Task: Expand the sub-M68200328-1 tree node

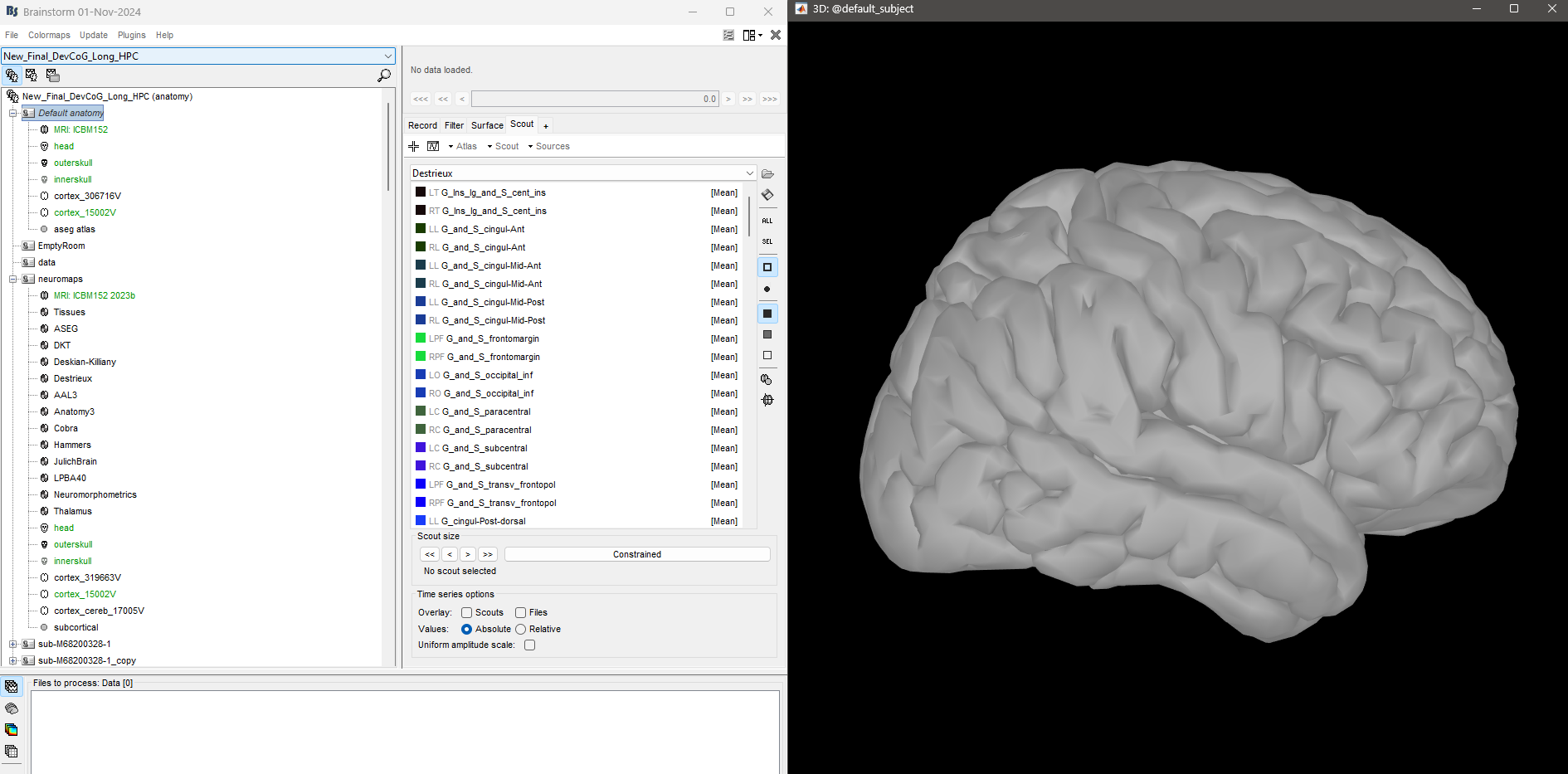Action: coord(12,644)
